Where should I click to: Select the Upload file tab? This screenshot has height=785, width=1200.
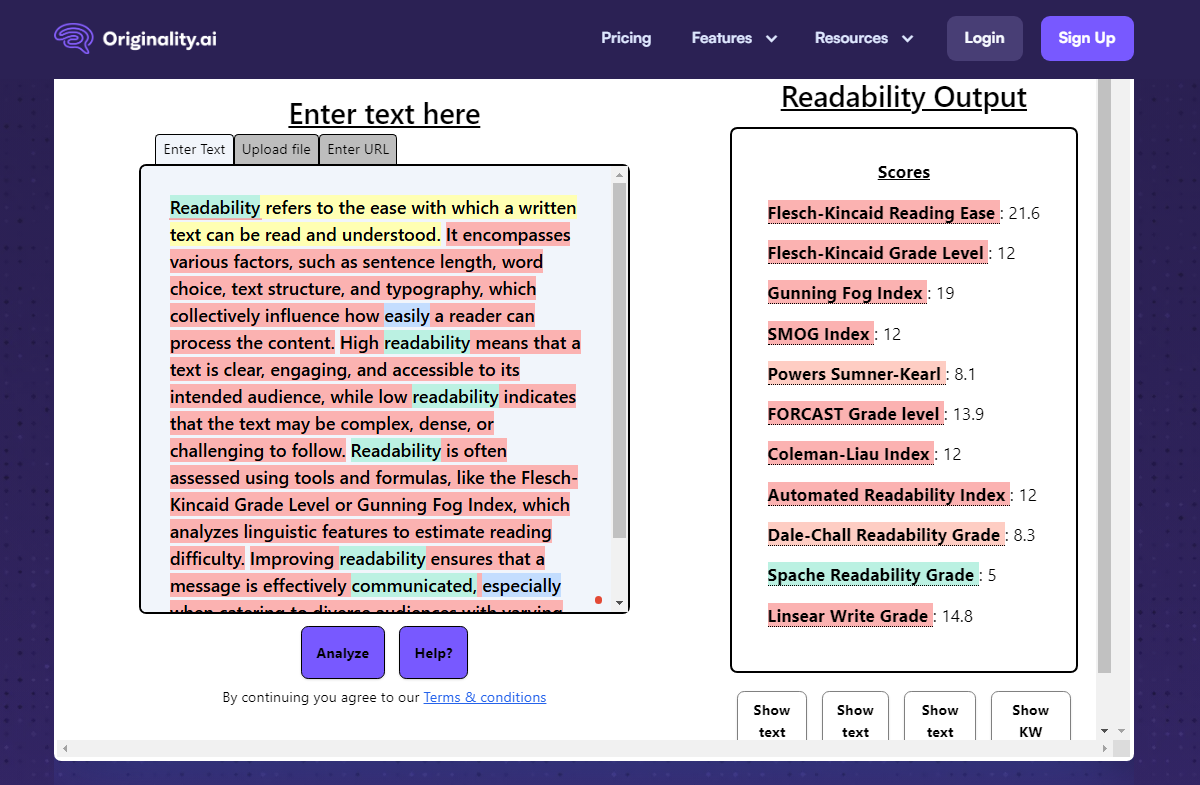pos(276,150)
